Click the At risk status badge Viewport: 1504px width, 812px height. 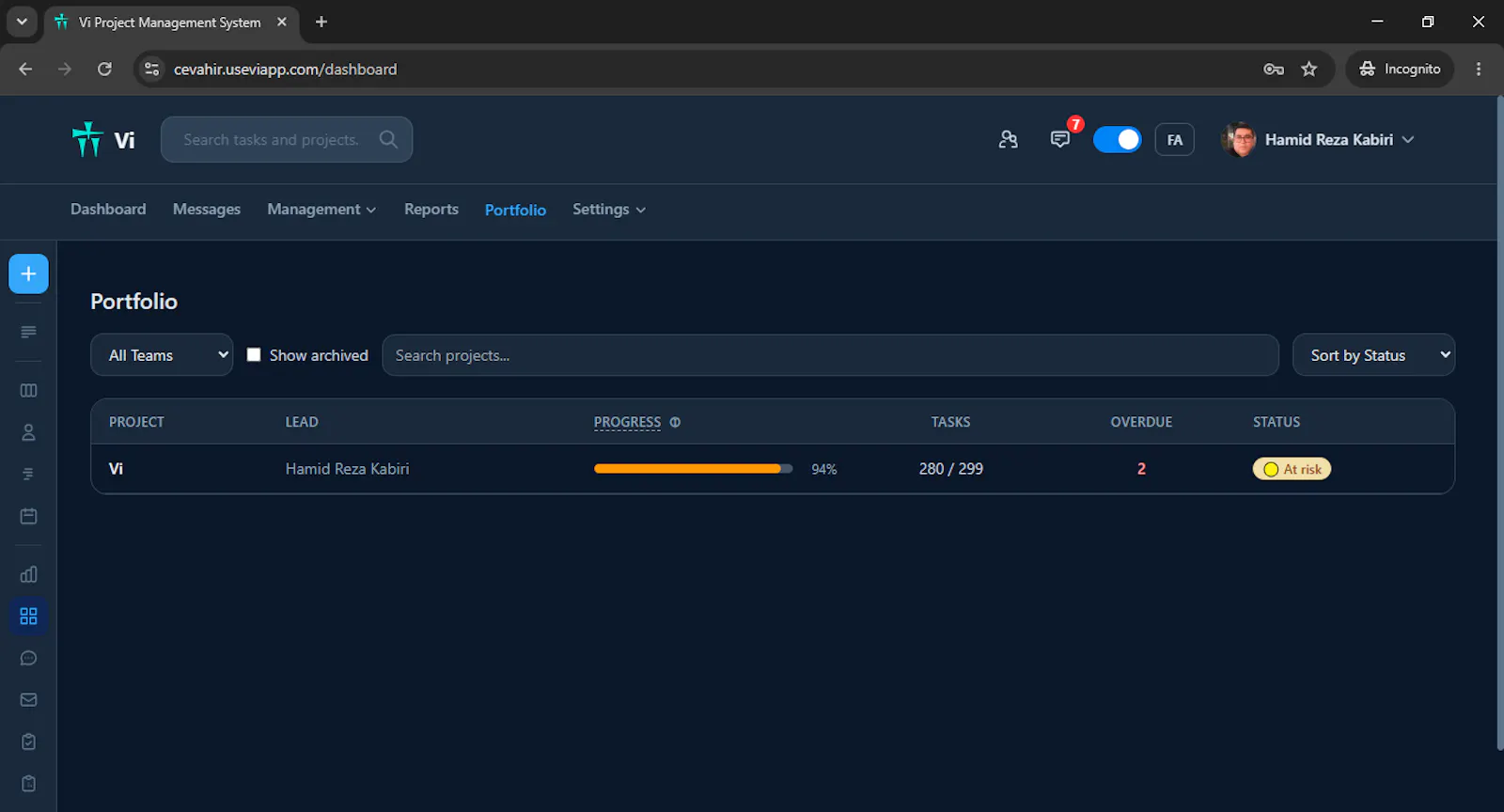coord(1292,469)
